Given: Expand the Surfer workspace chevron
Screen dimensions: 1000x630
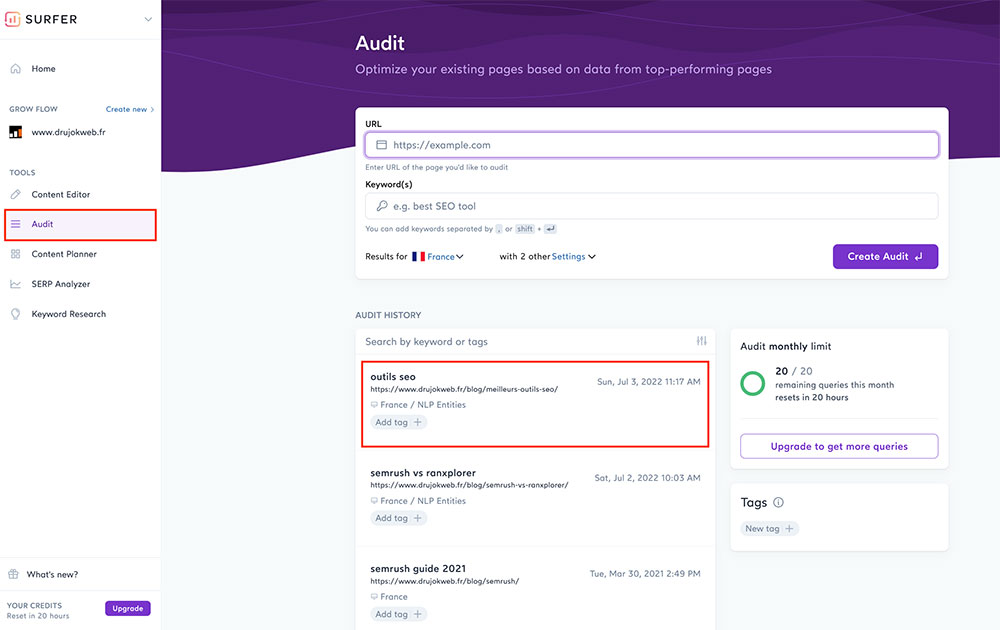Looking at the screenshot, I should [x=148, y=19].
